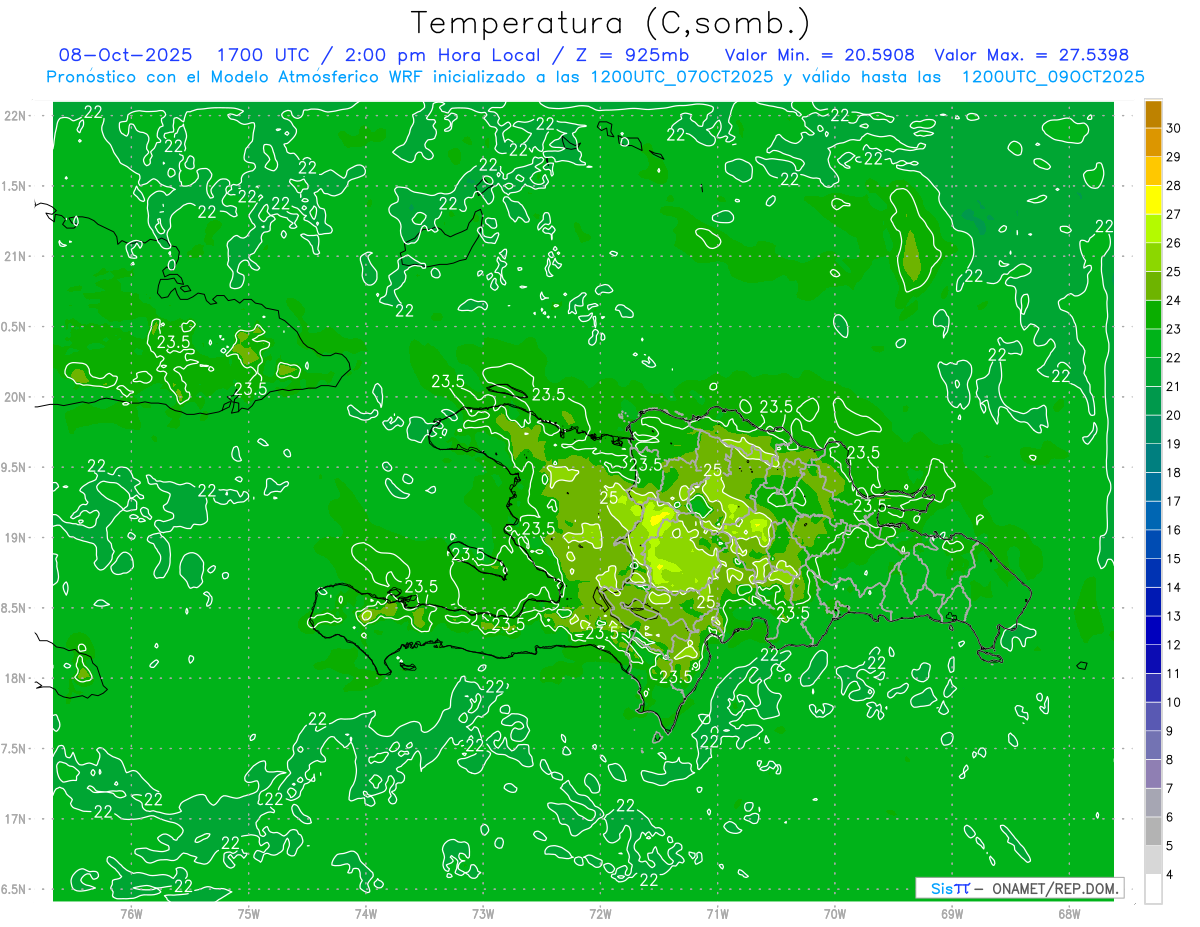
Task: Click the legend value '16'
Action: point(1174,530)
